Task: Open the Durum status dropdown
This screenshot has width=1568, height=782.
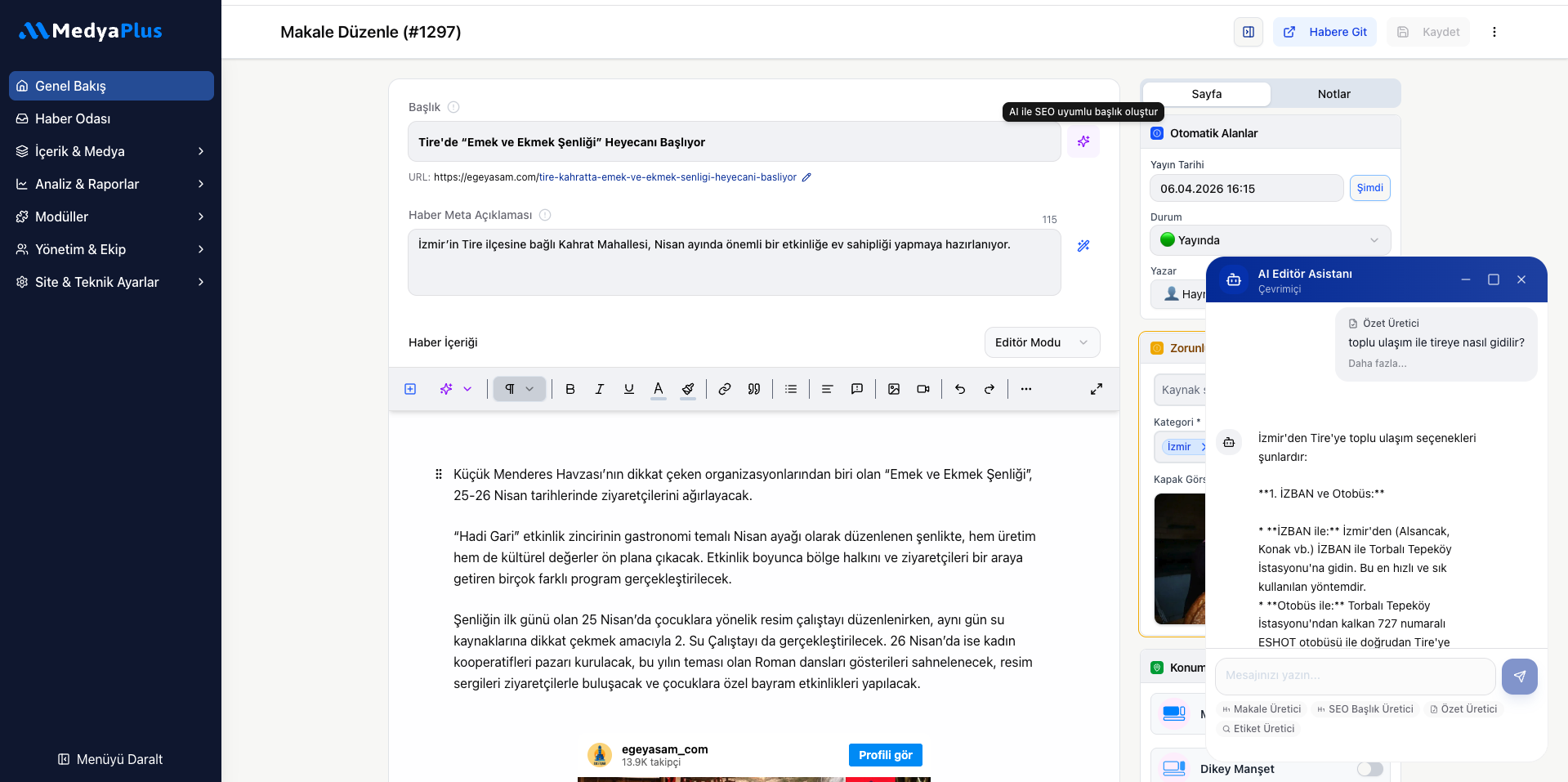Action: pos(1270,240)
